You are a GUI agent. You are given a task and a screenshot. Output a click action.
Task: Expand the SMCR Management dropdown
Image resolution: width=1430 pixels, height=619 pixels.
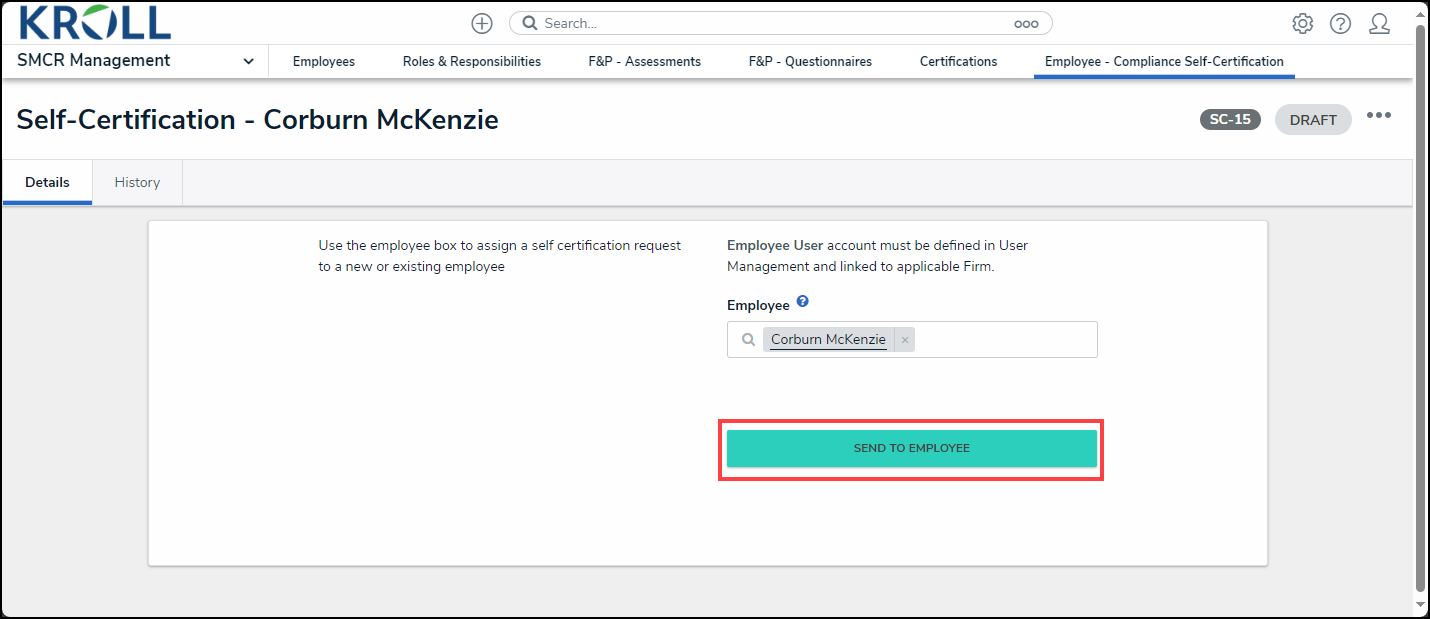click(248, 61)
